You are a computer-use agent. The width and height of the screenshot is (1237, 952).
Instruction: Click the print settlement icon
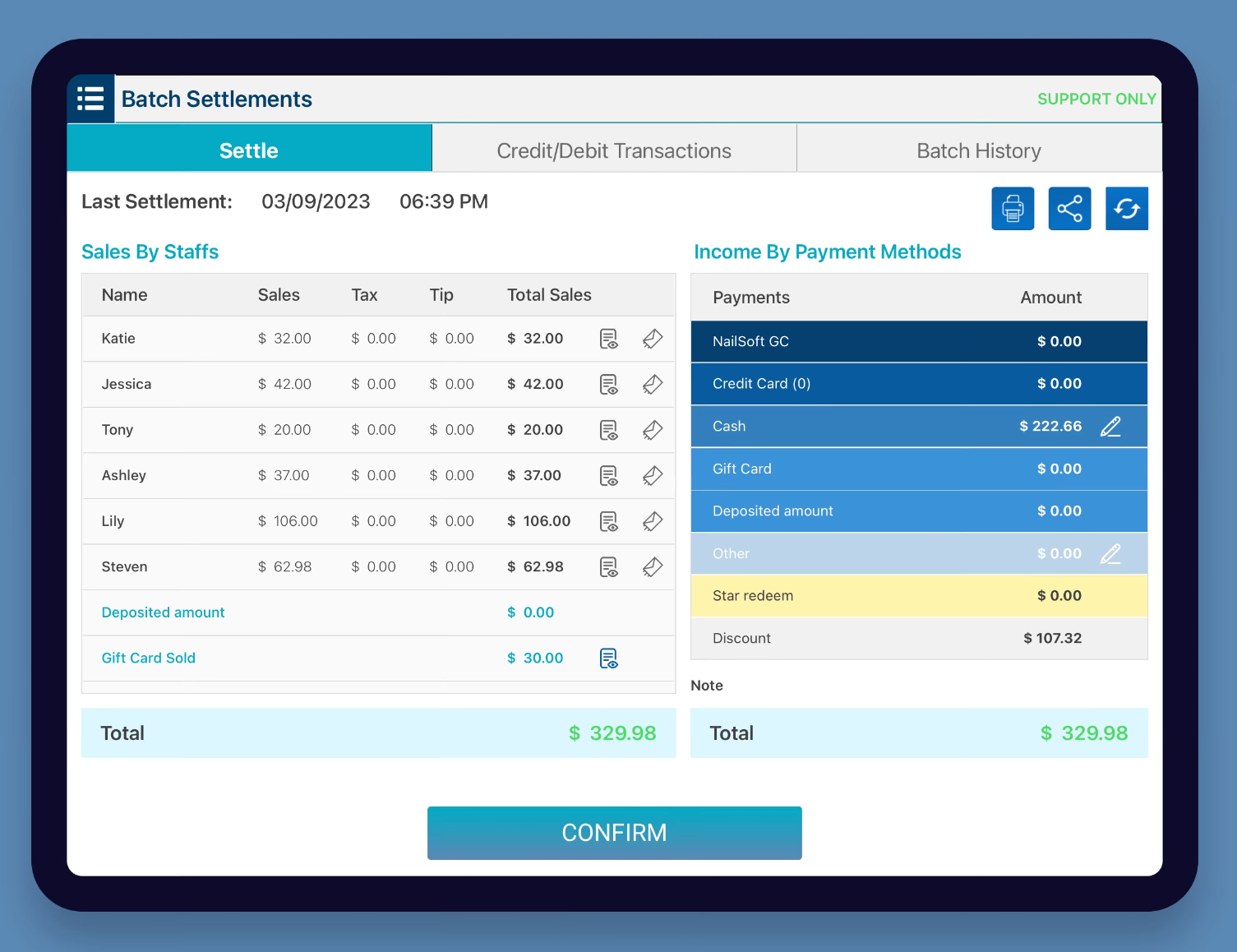tap(1013, 209)
